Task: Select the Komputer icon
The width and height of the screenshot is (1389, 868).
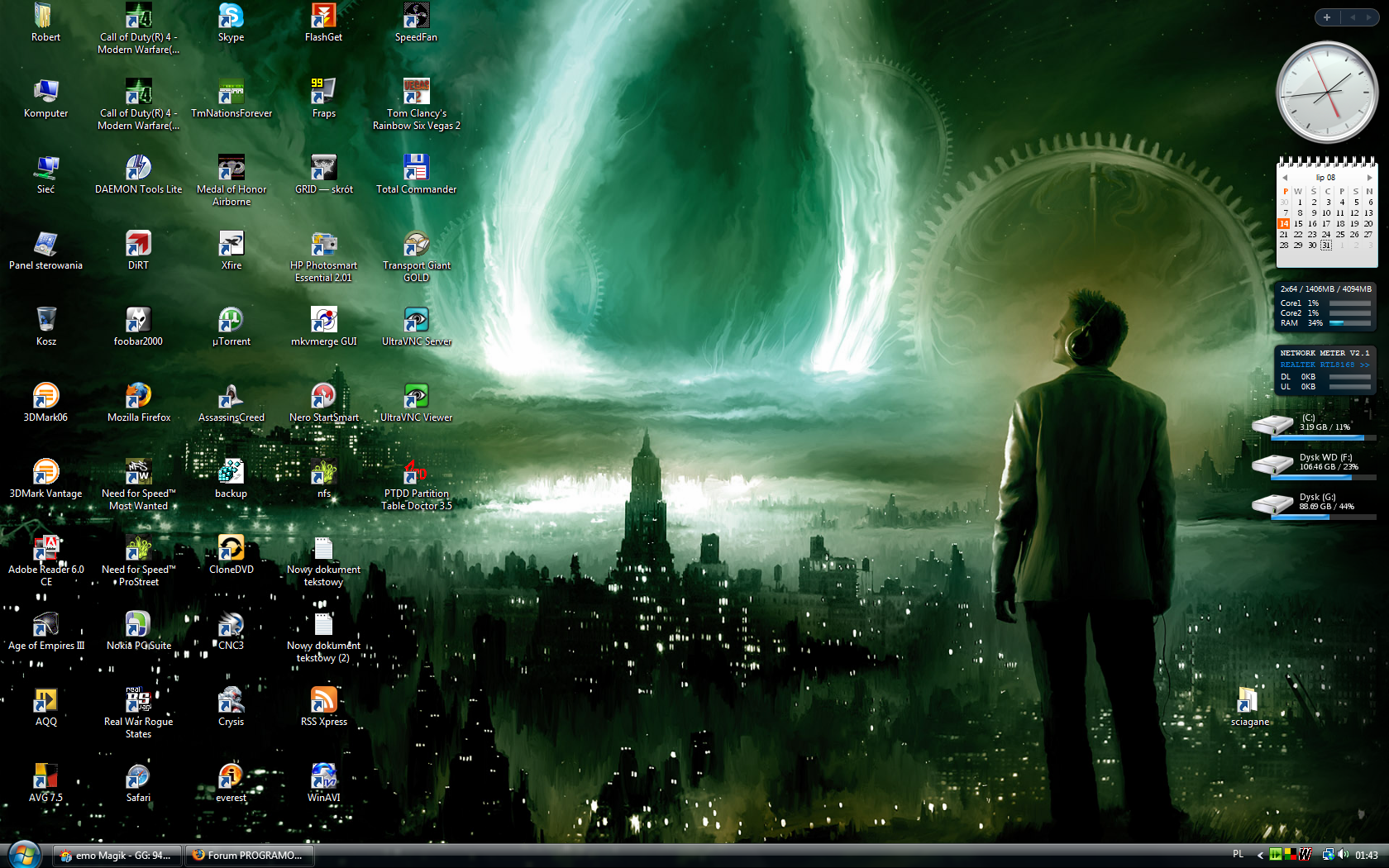Action: click(x=45, y=99)
